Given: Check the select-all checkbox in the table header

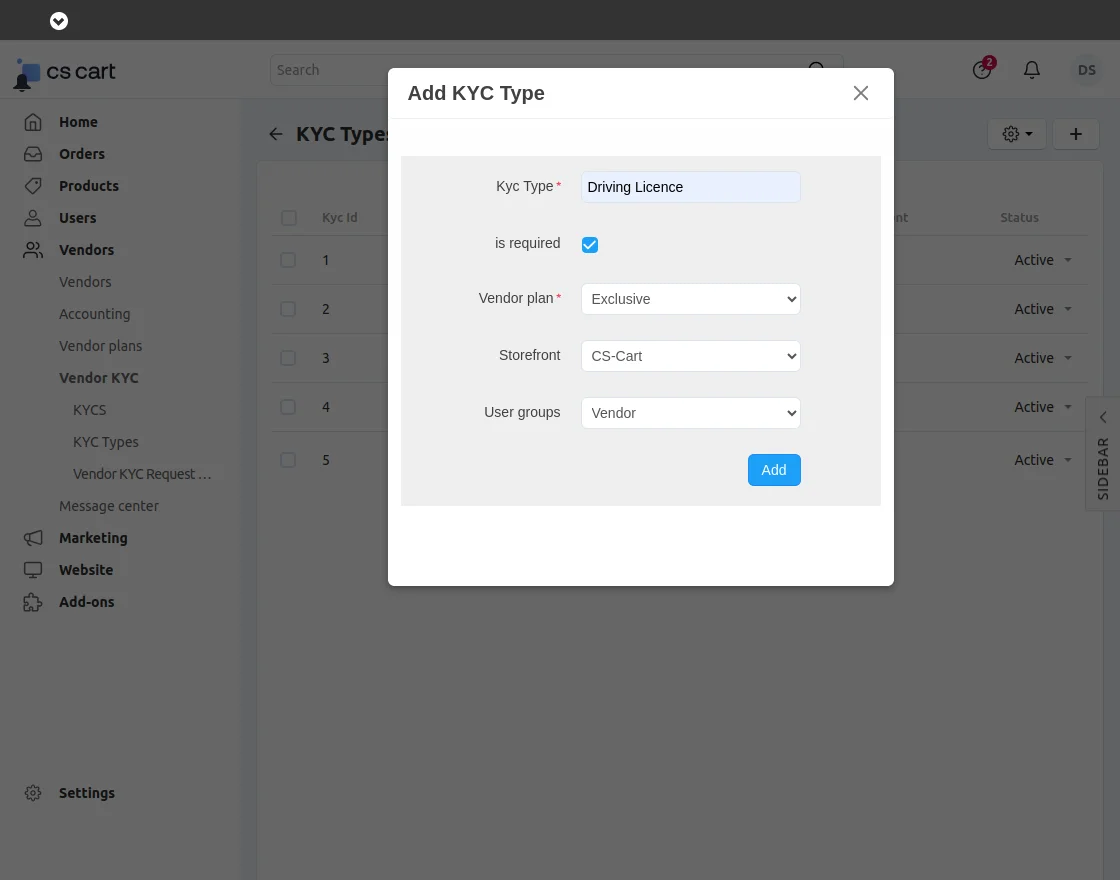Looking at the screenshot, I should click(288, 217).
